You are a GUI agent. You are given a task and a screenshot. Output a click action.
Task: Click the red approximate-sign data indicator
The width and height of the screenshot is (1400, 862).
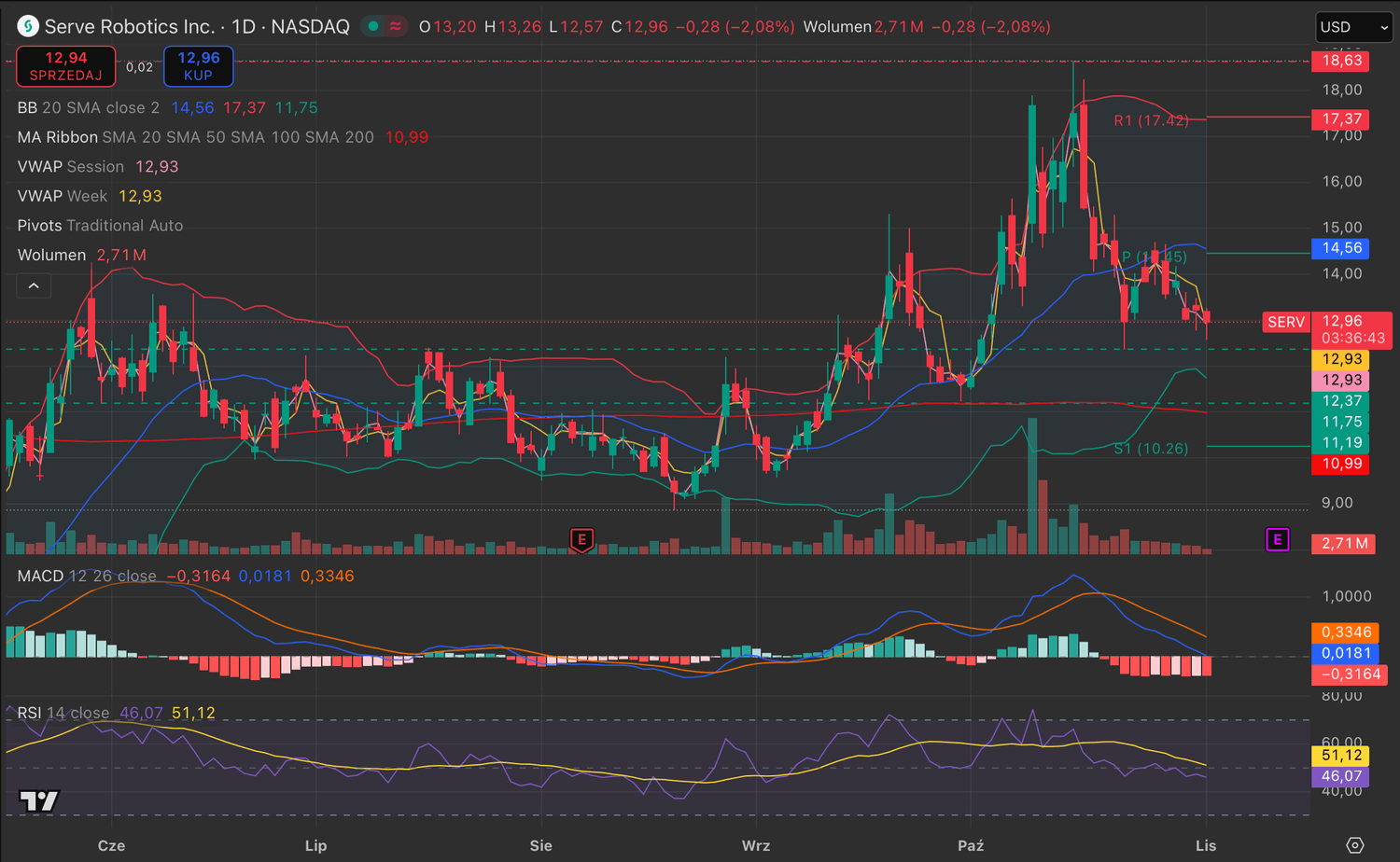396,26
